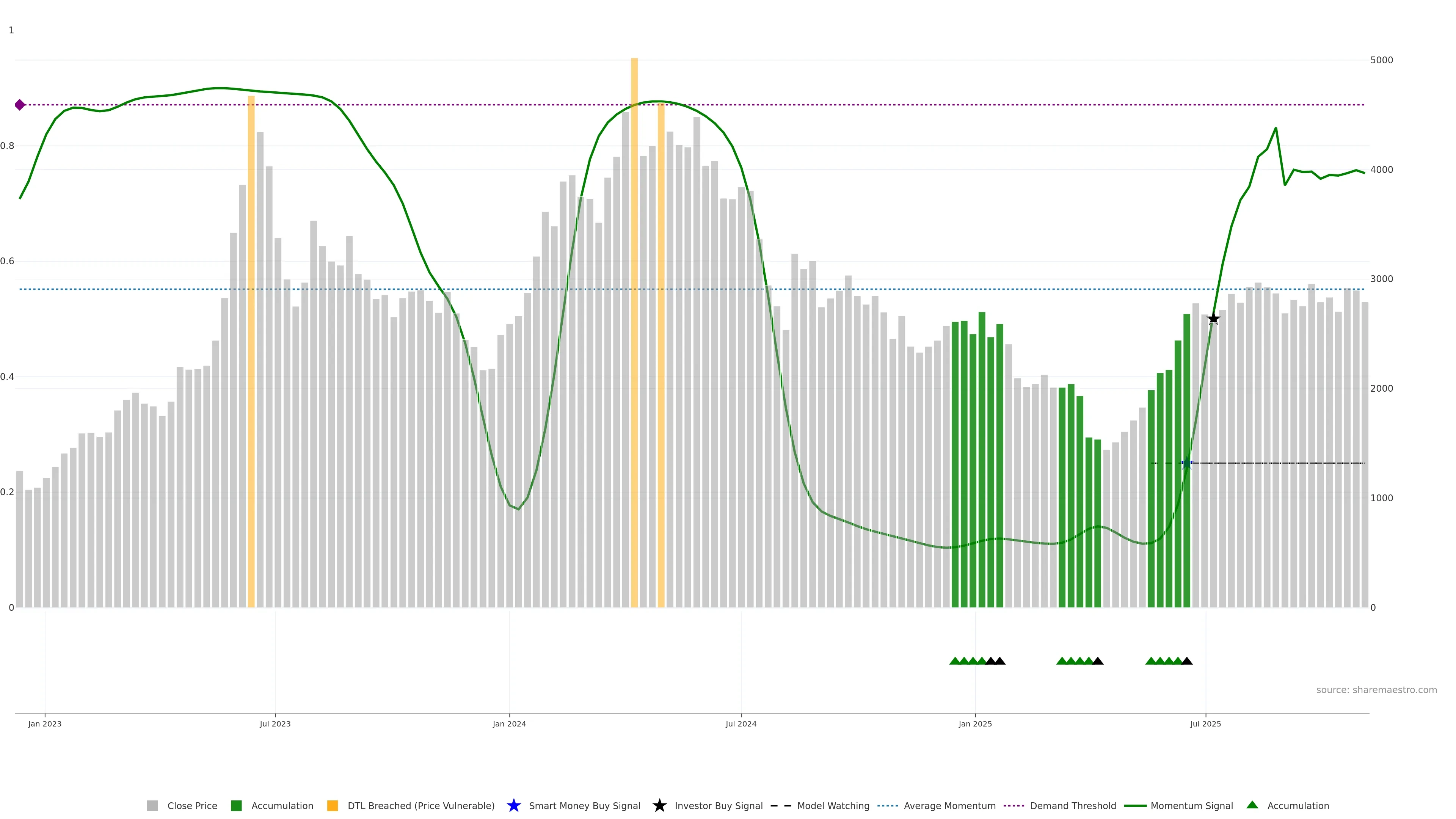Click the blue Smart Money Buy star on the chart
Viewport: 1456px width, 819px height.
click(1186, 463)
